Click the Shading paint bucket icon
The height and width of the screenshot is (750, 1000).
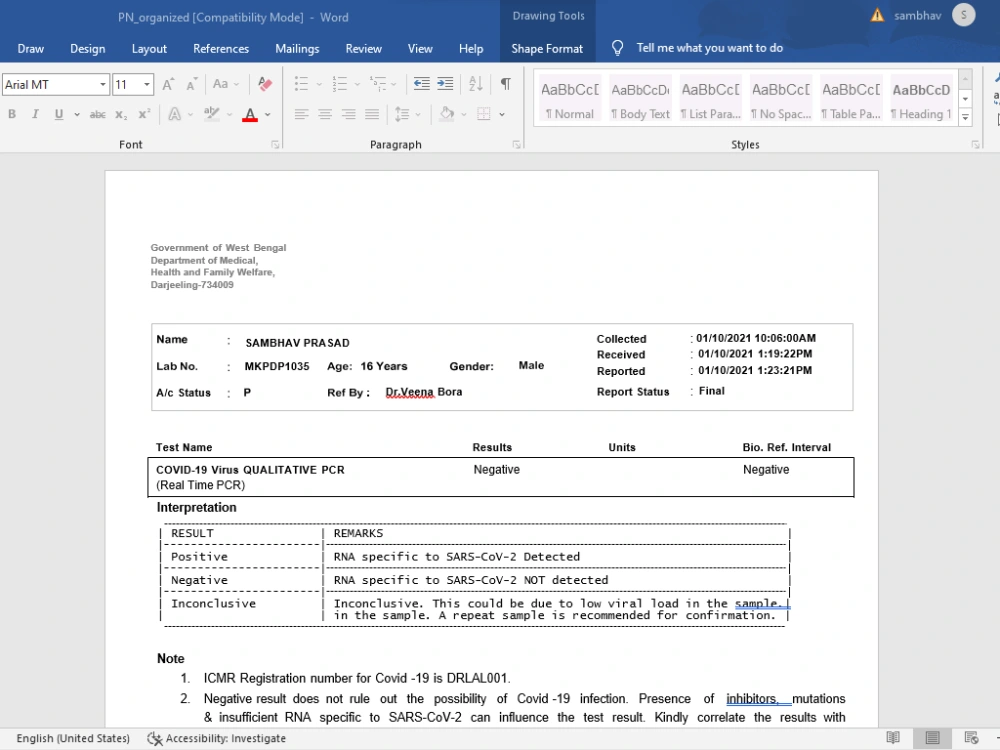[x=446, y=114]
